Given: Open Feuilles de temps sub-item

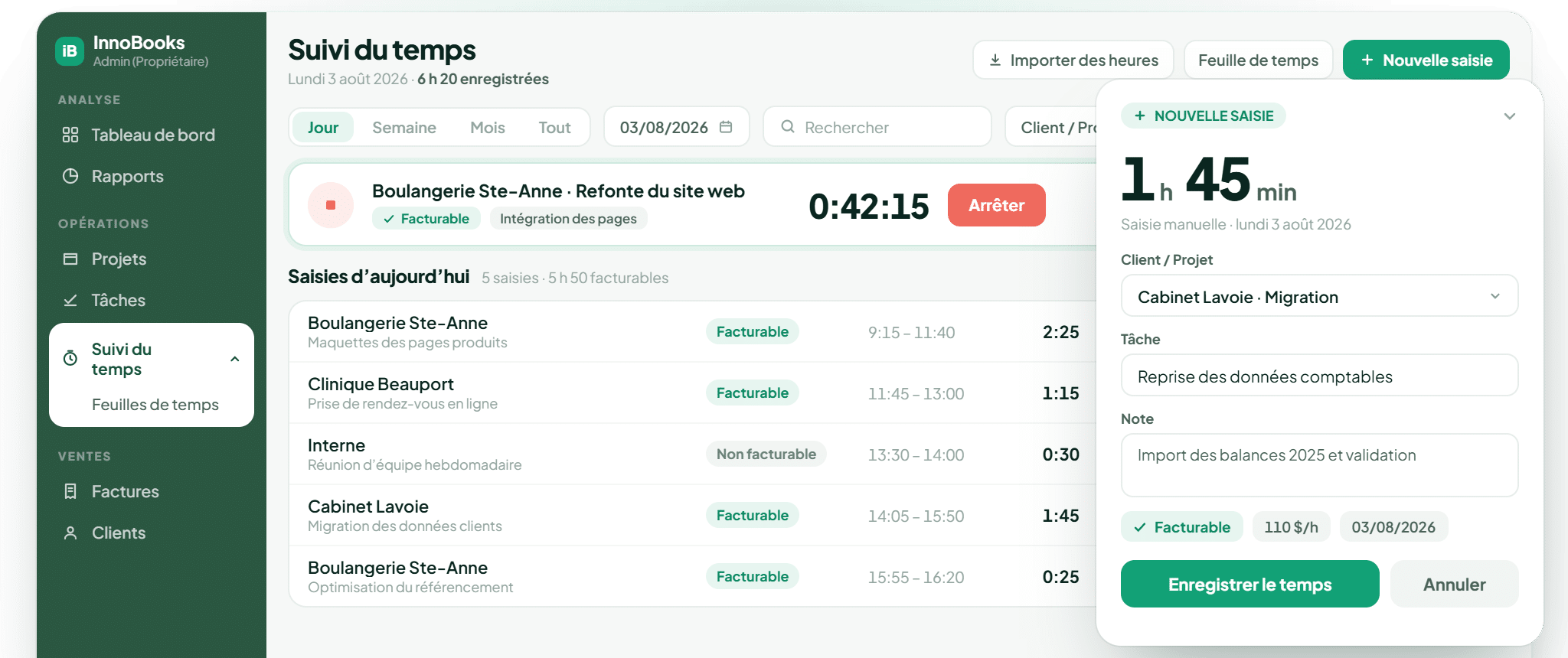Looking at the screenshot, I should [x=155, y=404].
